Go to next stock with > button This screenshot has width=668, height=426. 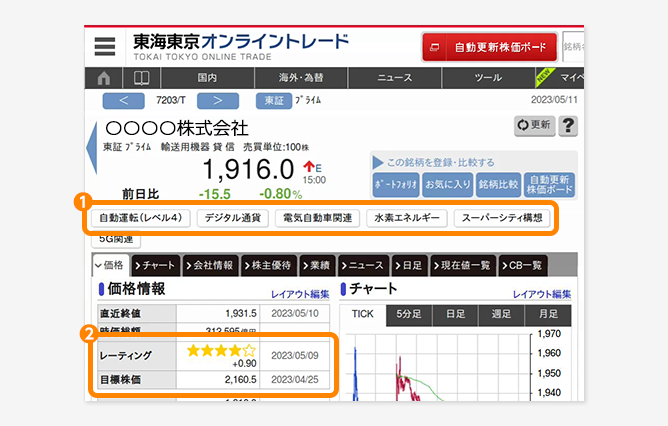pyautogui.click(x=218, y=101)
